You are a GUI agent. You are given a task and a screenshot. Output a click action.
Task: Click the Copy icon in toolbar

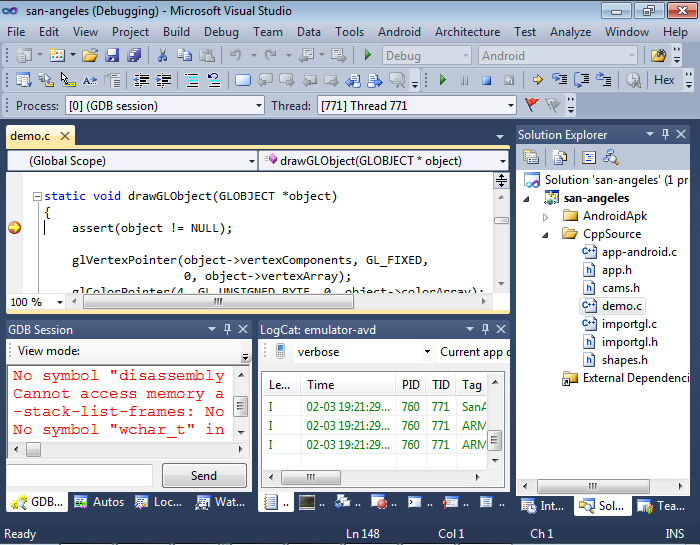click(184, 55)
